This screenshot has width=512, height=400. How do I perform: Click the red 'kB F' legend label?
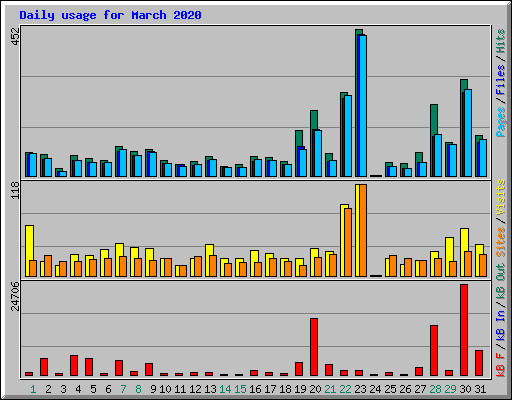tap(501, 365)
